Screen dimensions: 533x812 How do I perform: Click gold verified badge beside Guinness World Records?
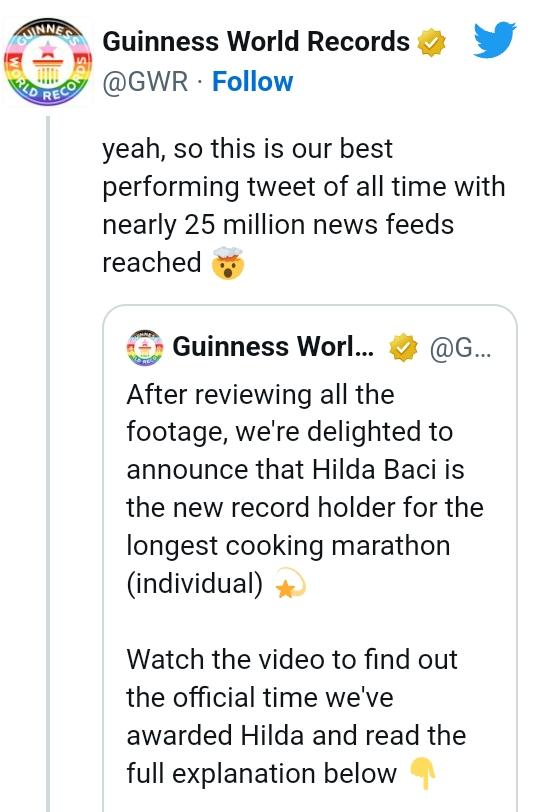click(431, 42)
